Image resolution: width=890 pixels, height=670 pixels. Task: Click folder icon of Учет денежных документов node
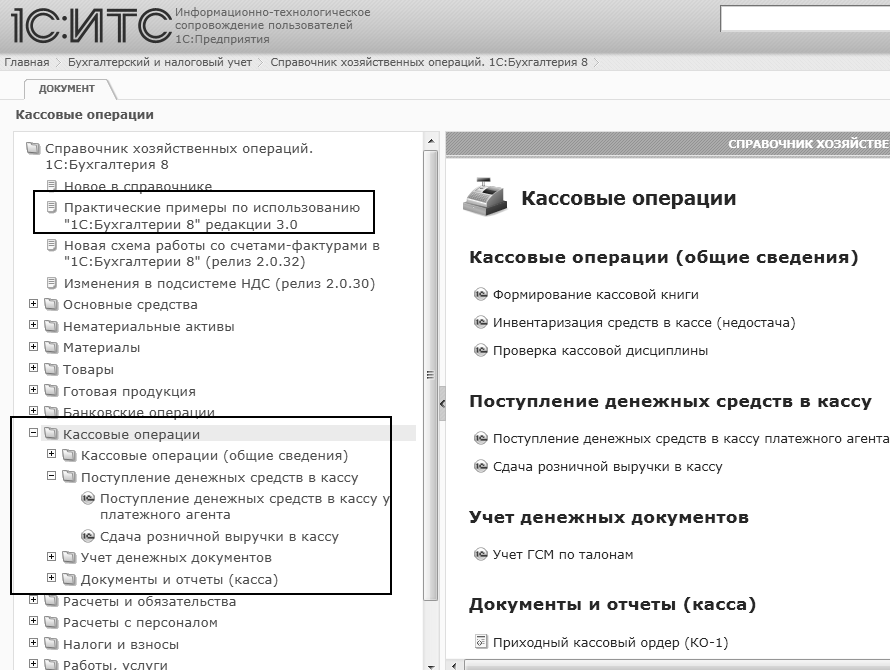[69, 557]
